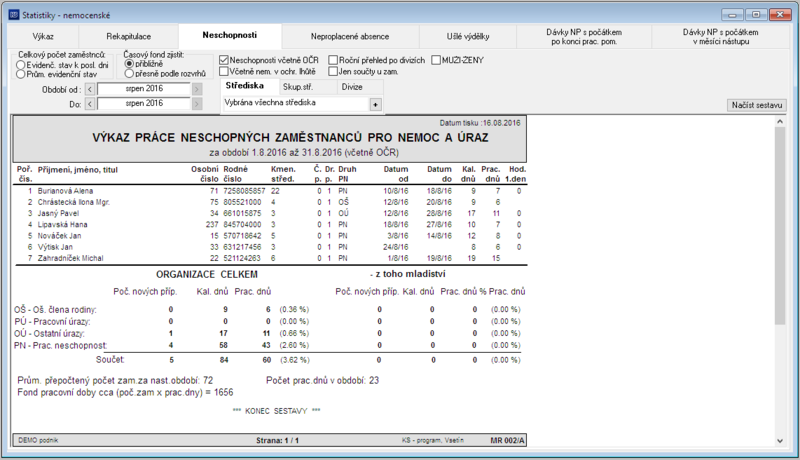800x460 pixels.
Task: Open the Neproplacené absence tab
Action: click(x=350, y=36)
